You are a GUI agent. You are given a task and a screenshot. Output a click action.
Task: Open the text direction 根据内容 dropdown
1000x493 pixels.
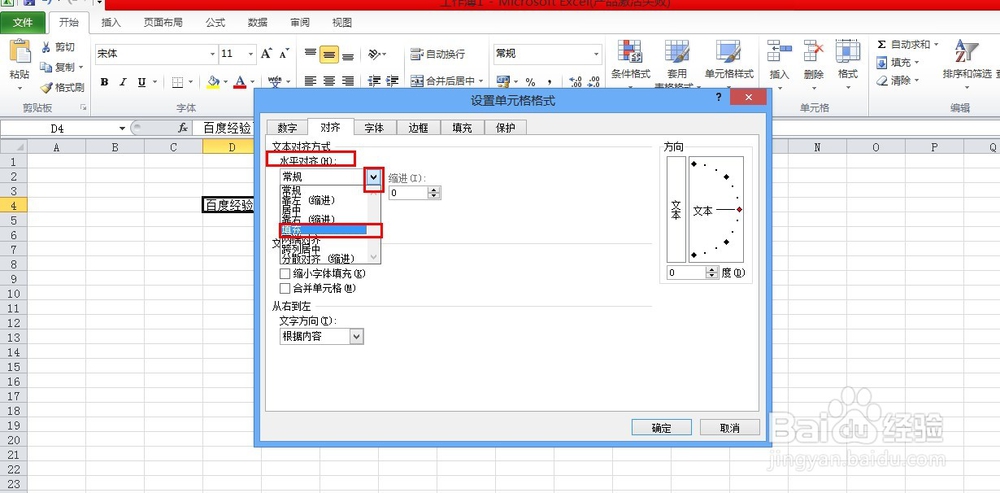[357, 336]
